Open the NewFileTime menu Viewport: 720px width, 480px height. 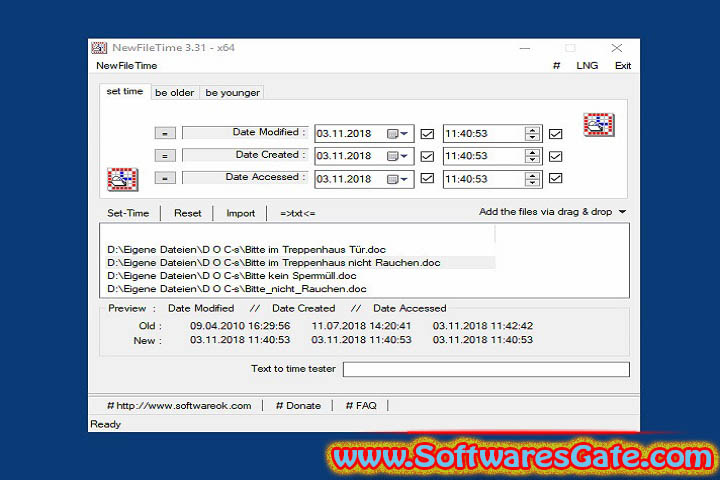pyautogui.click(x=127, y=66)
